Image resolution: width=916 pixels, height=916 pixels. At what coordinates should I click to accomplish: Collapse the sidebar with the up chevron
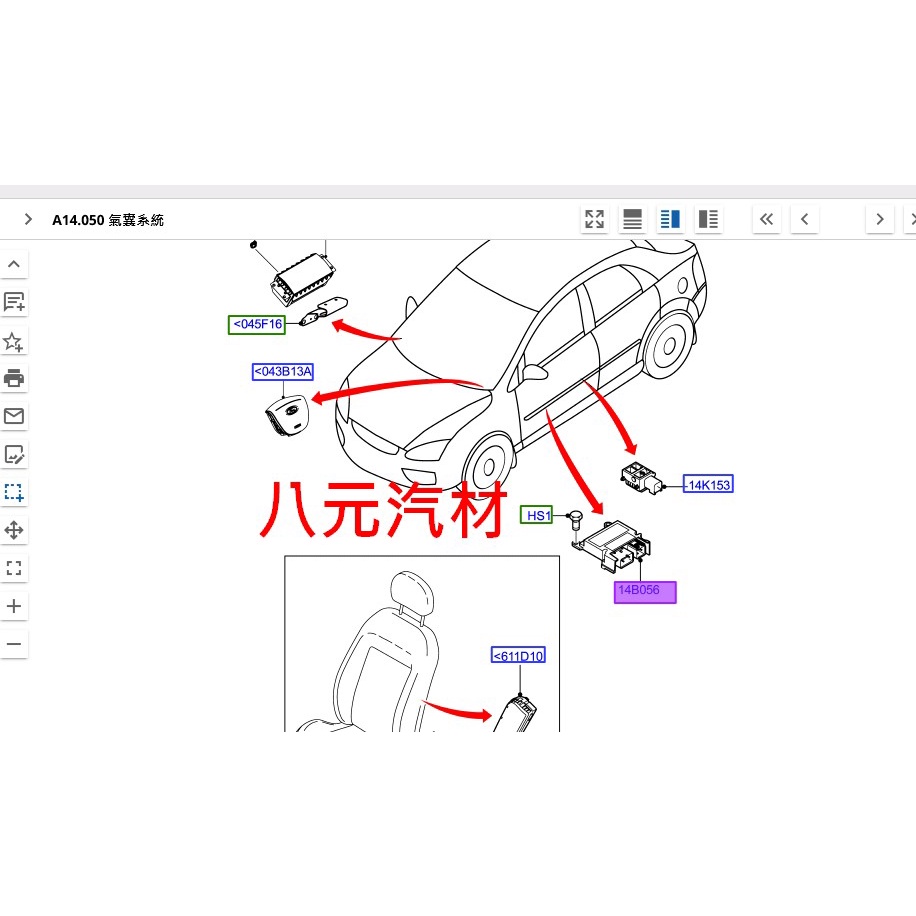[14, 264]
